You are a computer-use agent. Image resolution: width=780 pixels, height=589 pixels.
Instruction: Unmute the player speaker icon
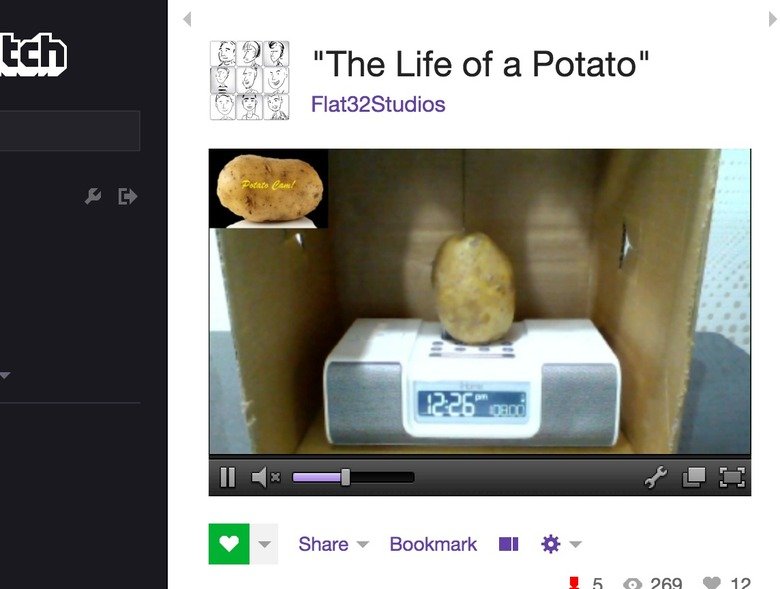click(x=266, y=478)
